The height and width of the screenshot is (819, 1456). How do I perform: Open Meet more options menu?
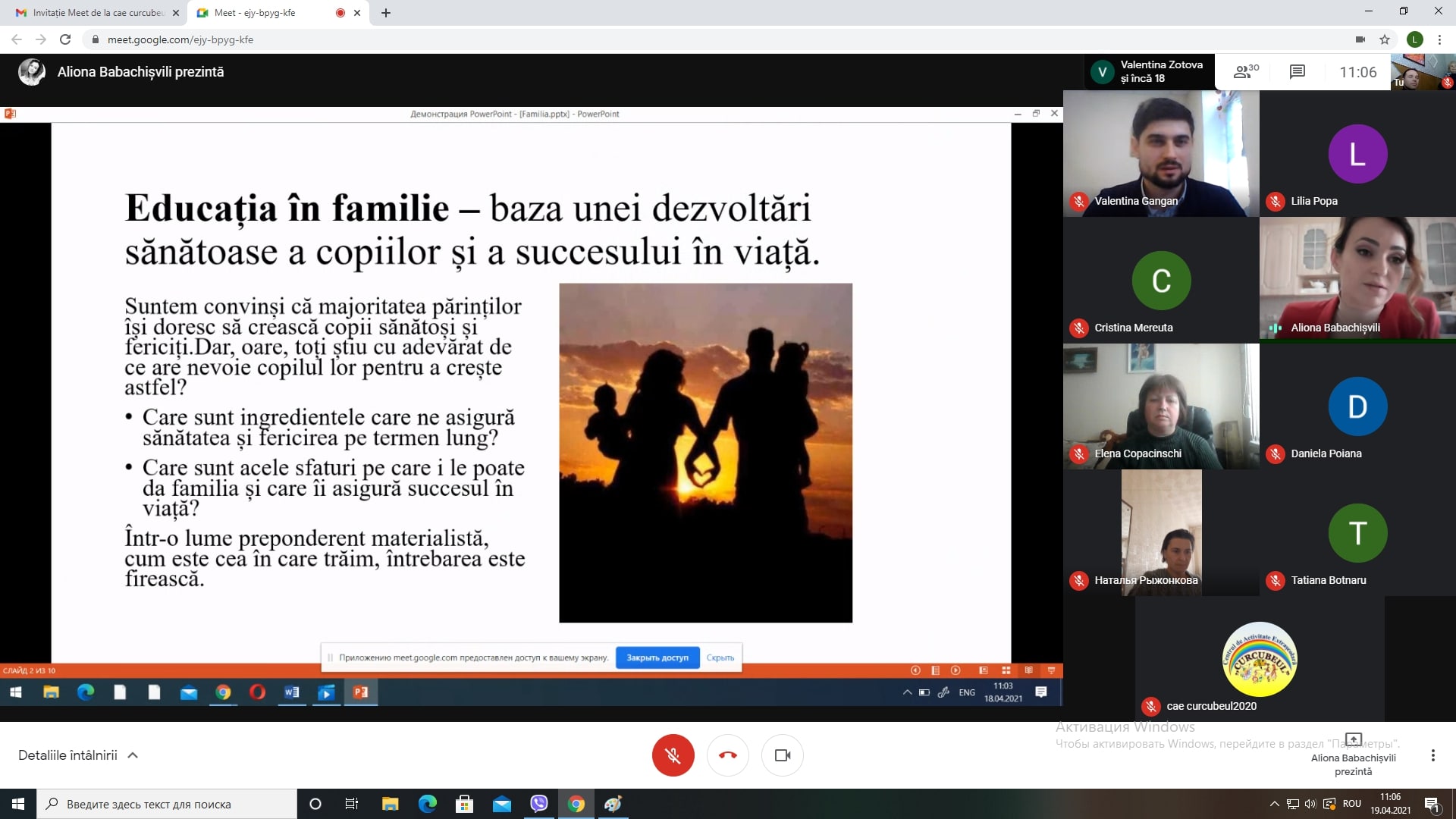pos(1432,755)
